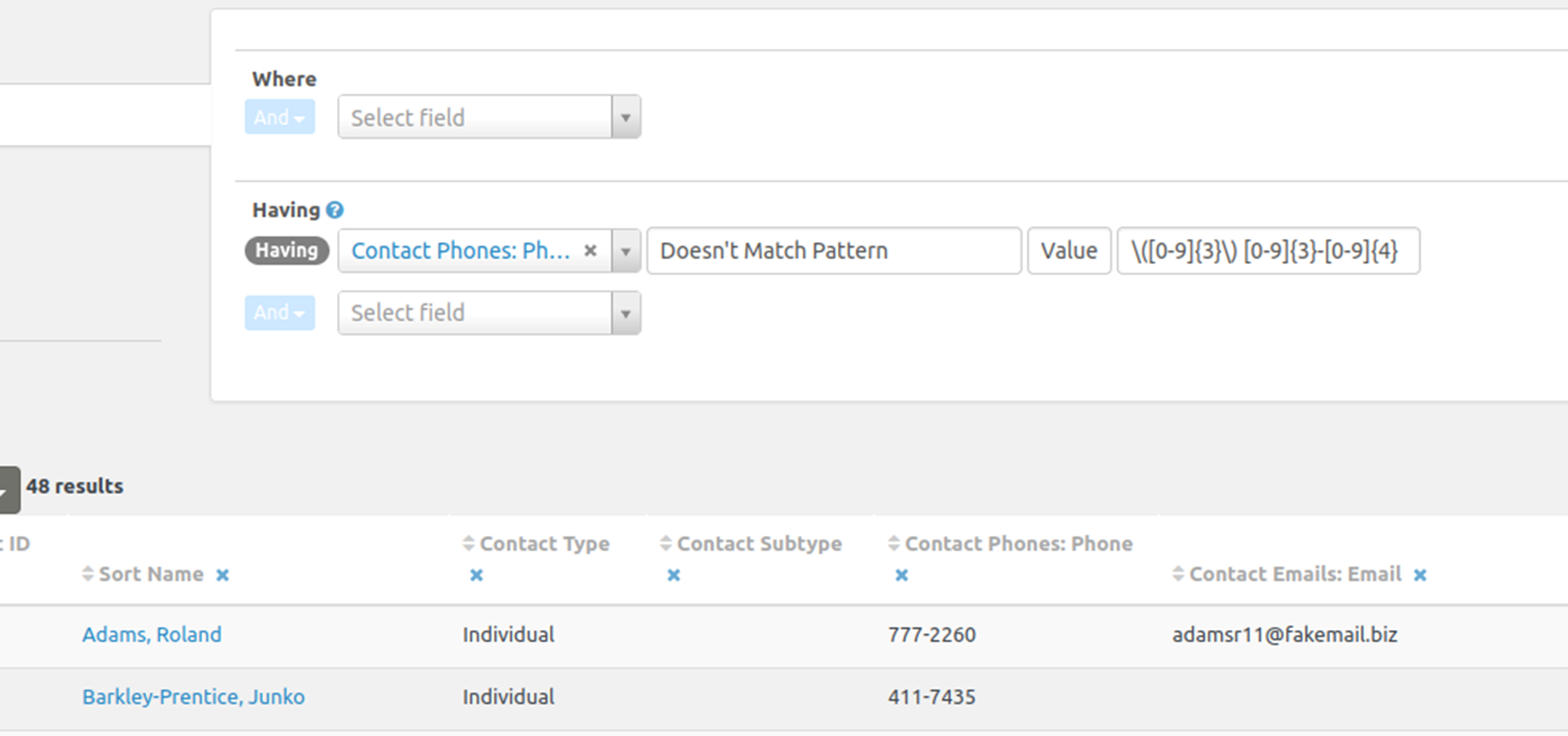The width and height of the screenshot is (1568, 736).
Task: Sort by Contact Type column arrows
Action: 469,544
